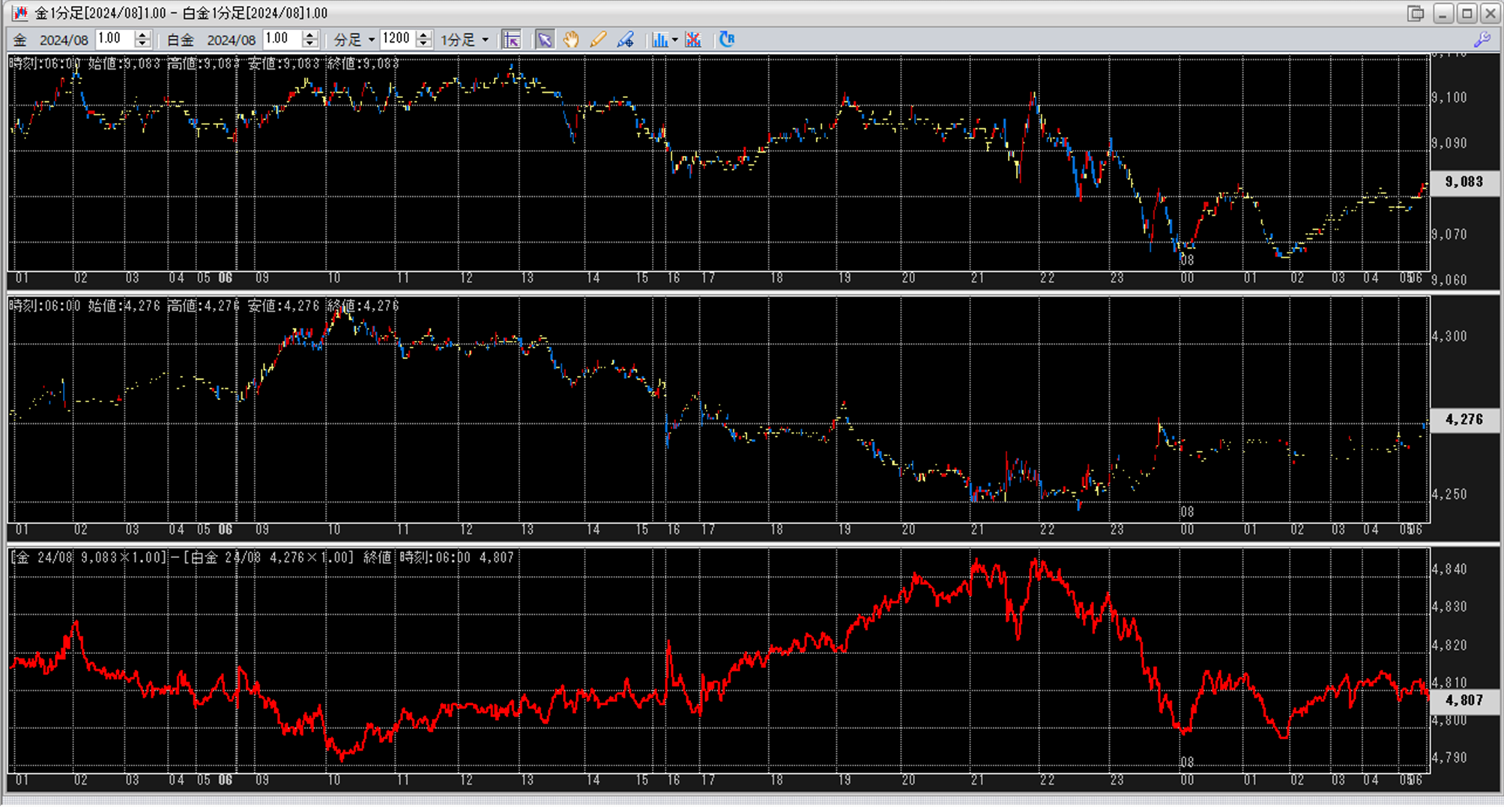Open the wrench settings icon
Viewport: 1504px width, 812px height.
[1482, 40]
